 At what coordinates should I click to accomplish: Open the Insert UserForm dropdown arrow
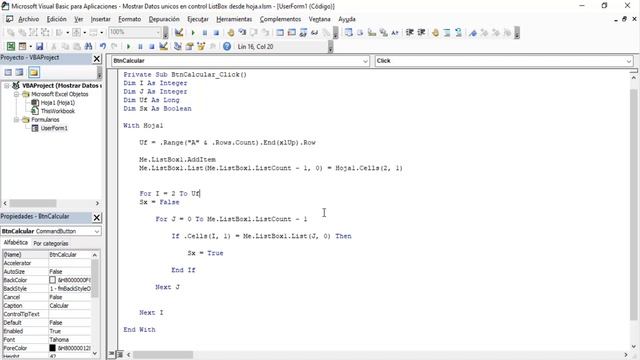click(30, 47)
